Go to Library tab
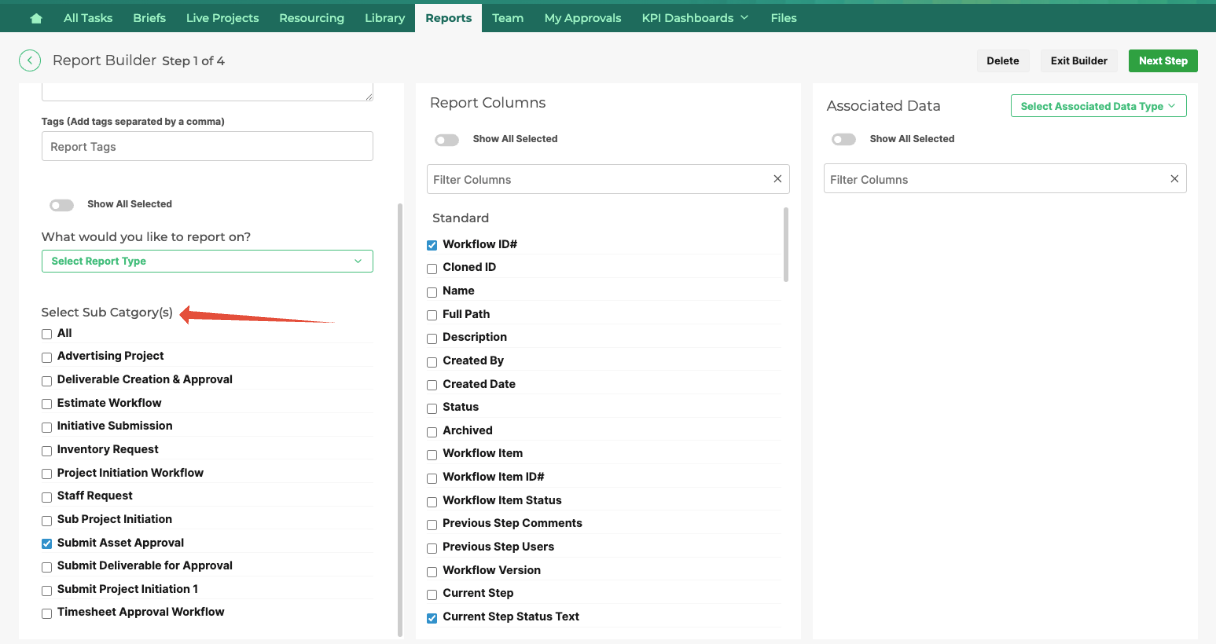The height and width of the screenshot is (644, 1216). 385,18
